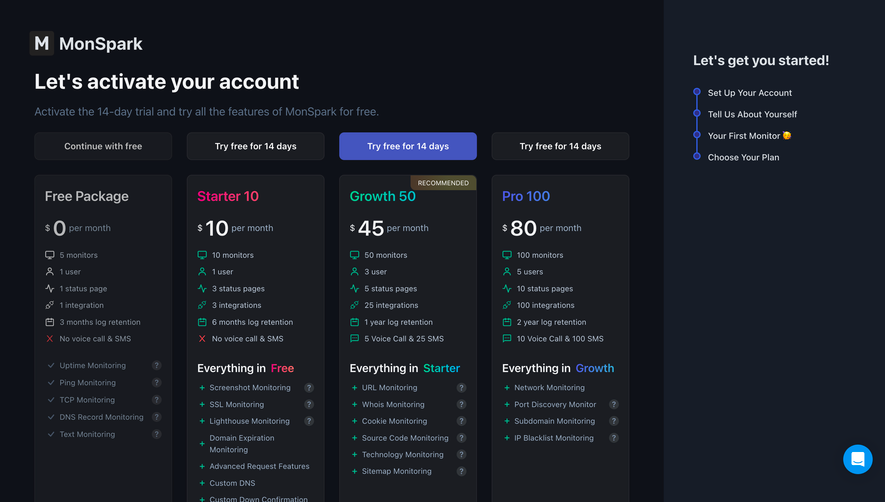The image size is (885, 502).
Task: Open help icon for SSL Monitoring
Action: pyautogui.click(x=309, y=404)
